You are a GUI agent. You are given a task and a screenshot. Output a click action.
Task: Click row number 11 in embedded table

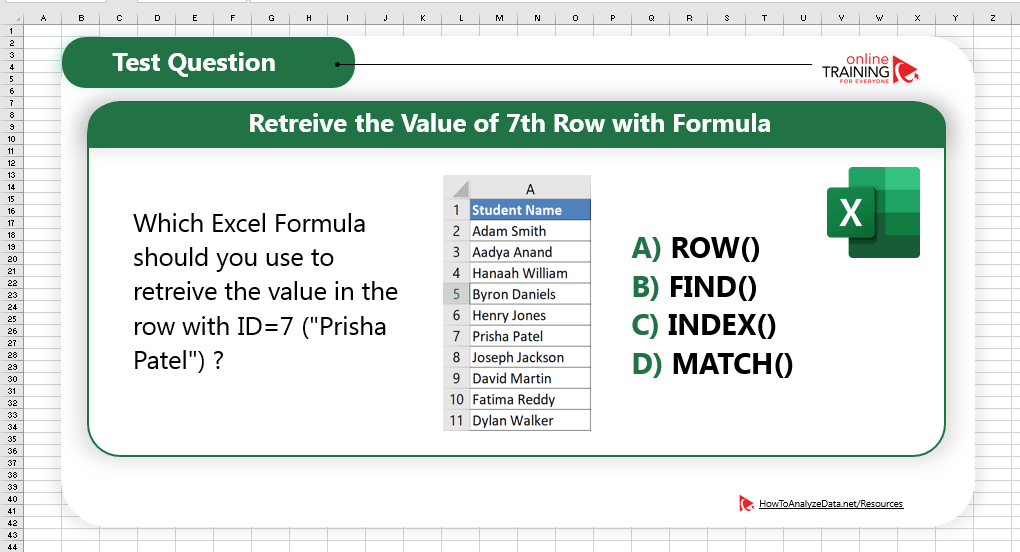pyautogui.click(x=457, y=420)
